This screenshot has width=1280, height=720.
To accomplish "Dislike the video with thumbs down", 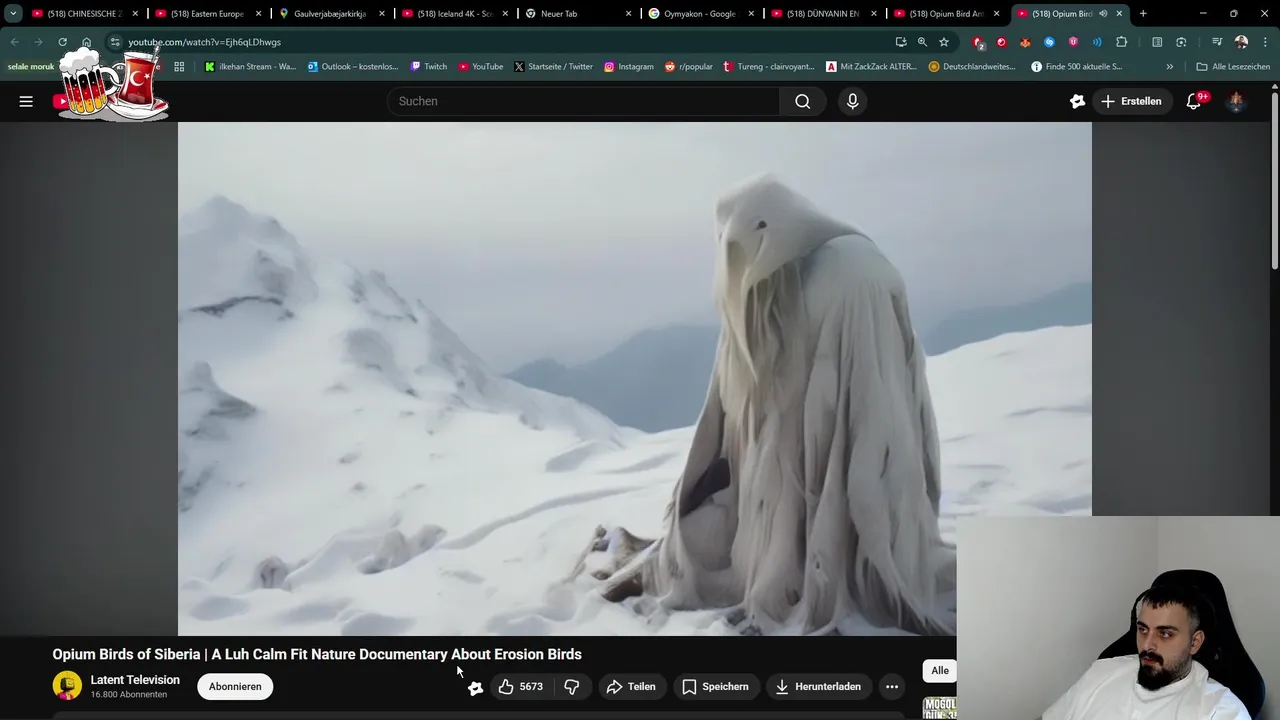I will (572, 687).
